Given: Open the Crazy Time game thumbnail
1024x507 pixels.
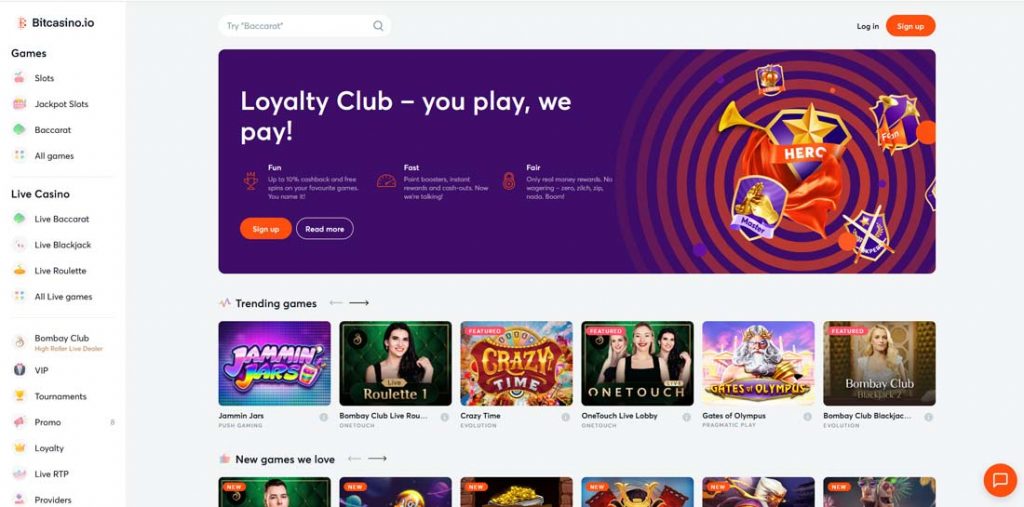Looking at the screenshot, I should (x=517, y=363).
